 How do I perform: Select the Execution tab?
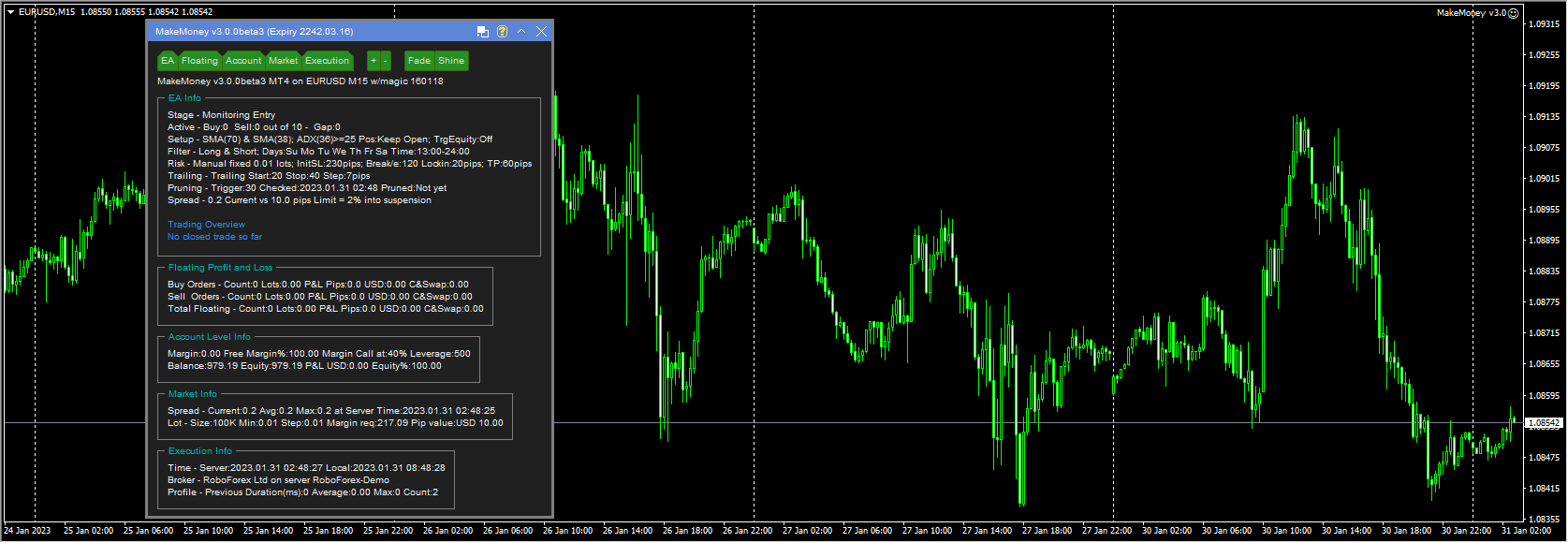pyautogui.click(x=327, y=61)
